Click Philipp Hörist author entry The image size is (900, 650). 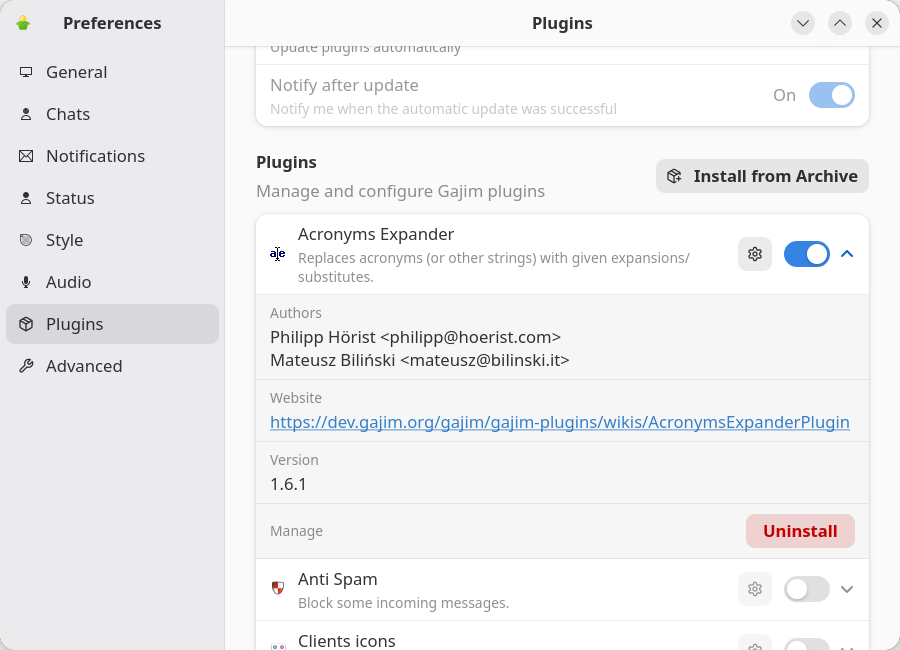pyautogui.click(x=416, y=337)
